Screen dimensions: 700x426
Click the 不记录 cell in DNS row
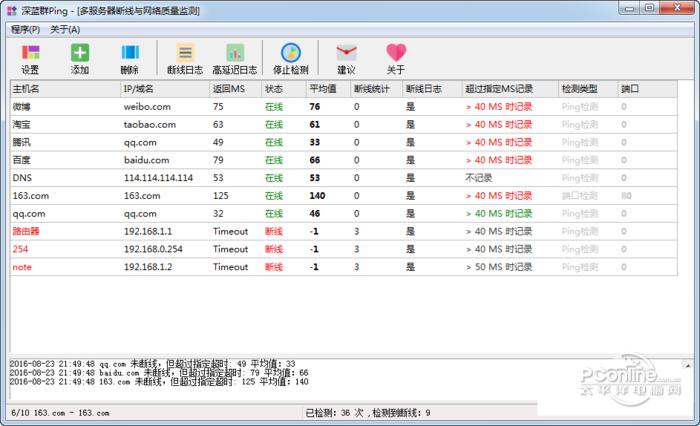479,178
